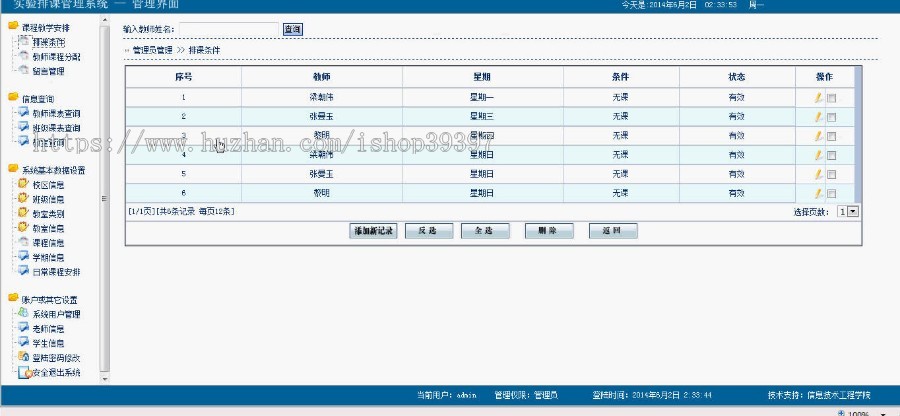This screenshot has height=416, width=900.
Task: Open 学期信息 in the sidebar
Action: 48,257
